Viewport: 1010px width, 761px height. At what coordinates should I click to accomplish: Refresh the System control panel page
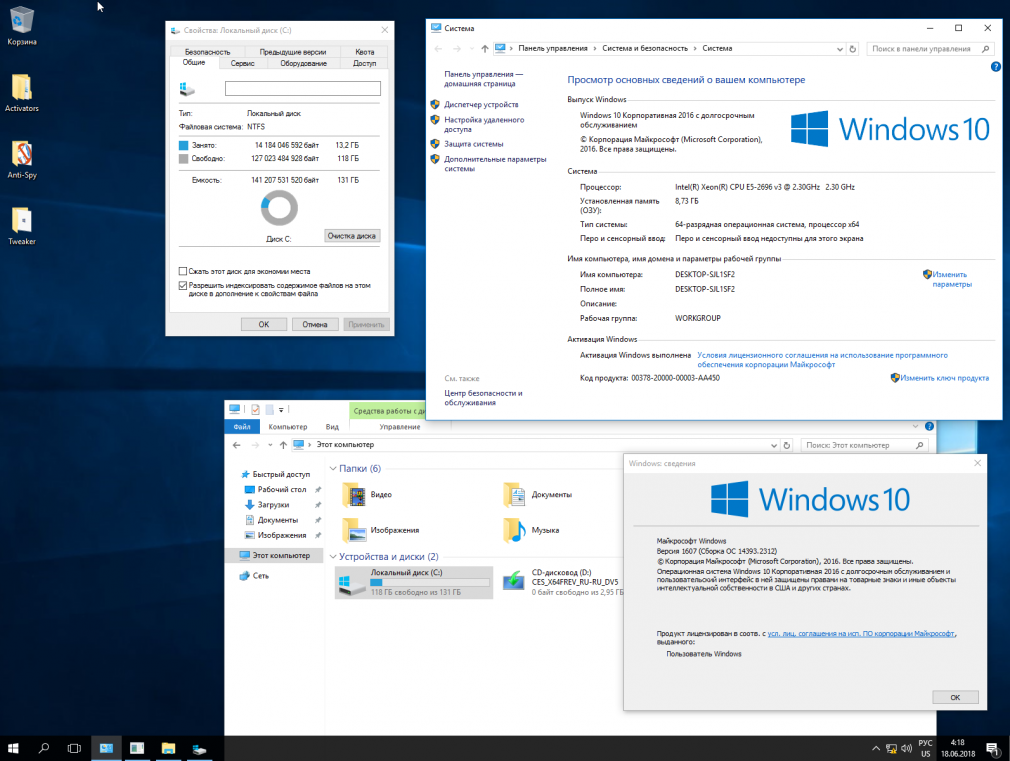tap(853, 48)
